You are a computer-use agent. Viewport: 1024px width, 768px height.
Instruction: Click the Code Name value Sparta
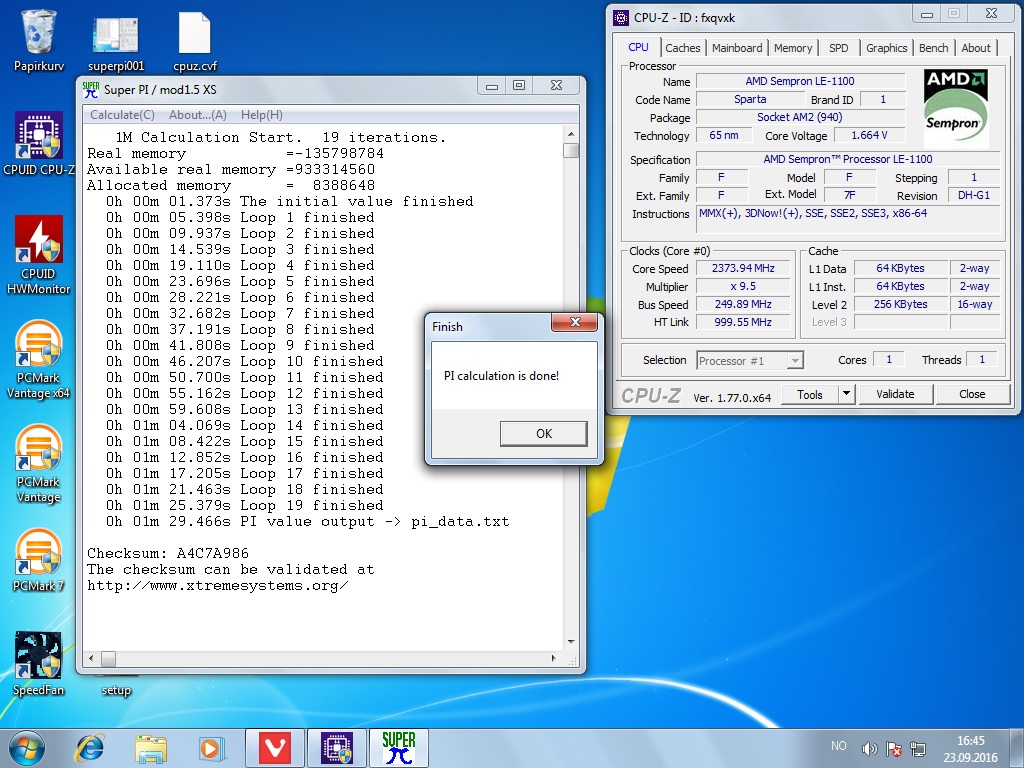coord(750,99)
